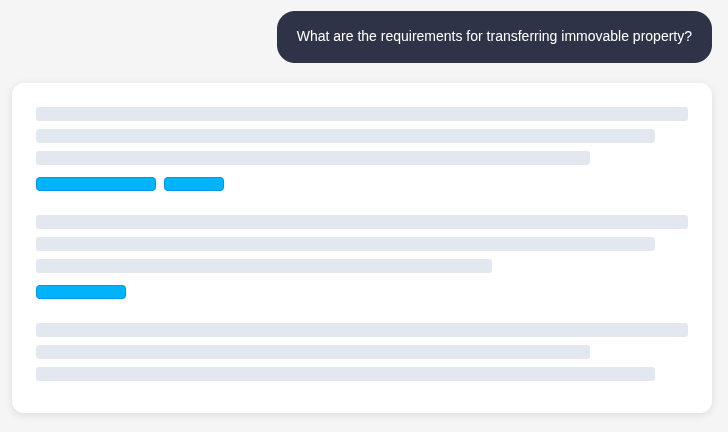
Task: Select the shortest loading line in second paragraph
Action: 264,266
